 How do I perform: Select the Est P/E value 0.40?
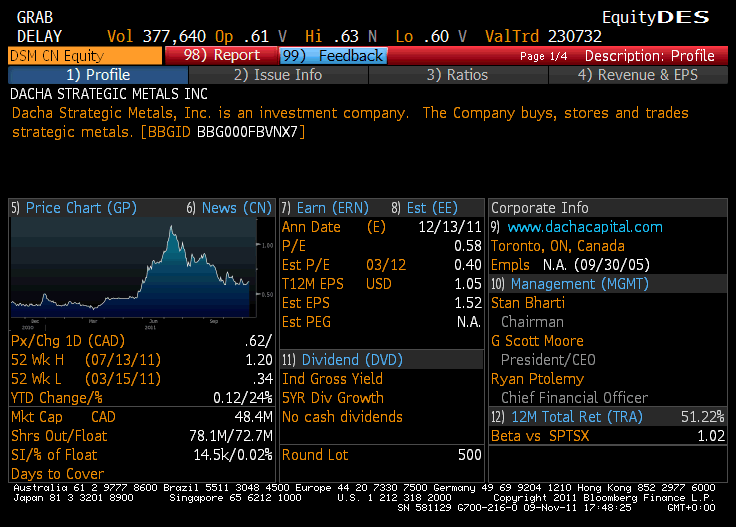click(468, 265)
